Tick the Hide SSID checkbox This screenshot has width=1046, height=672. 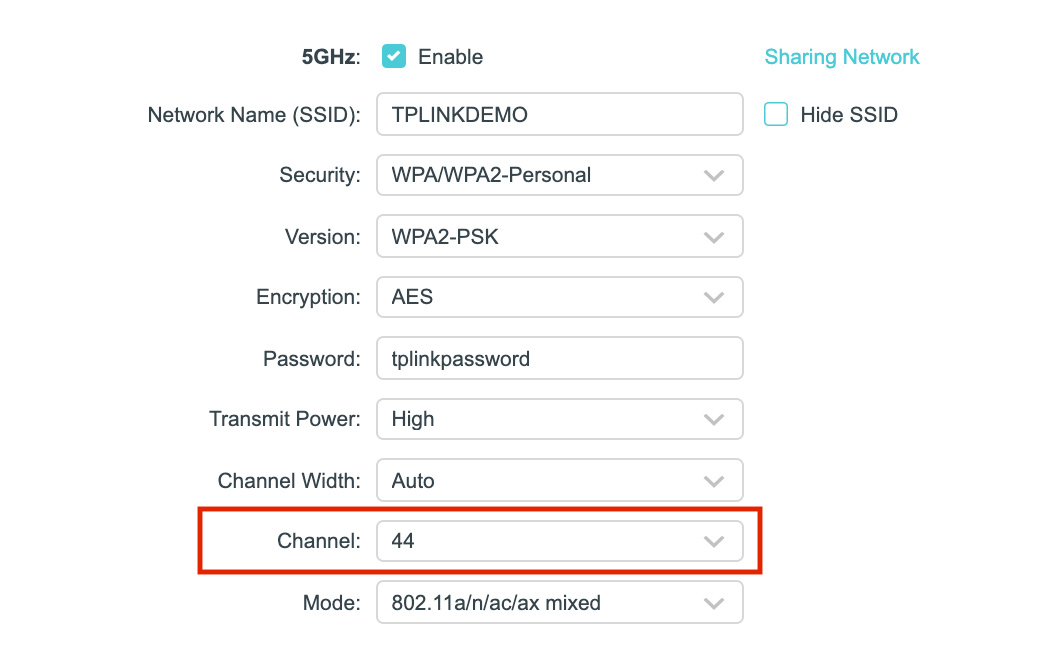776,114
